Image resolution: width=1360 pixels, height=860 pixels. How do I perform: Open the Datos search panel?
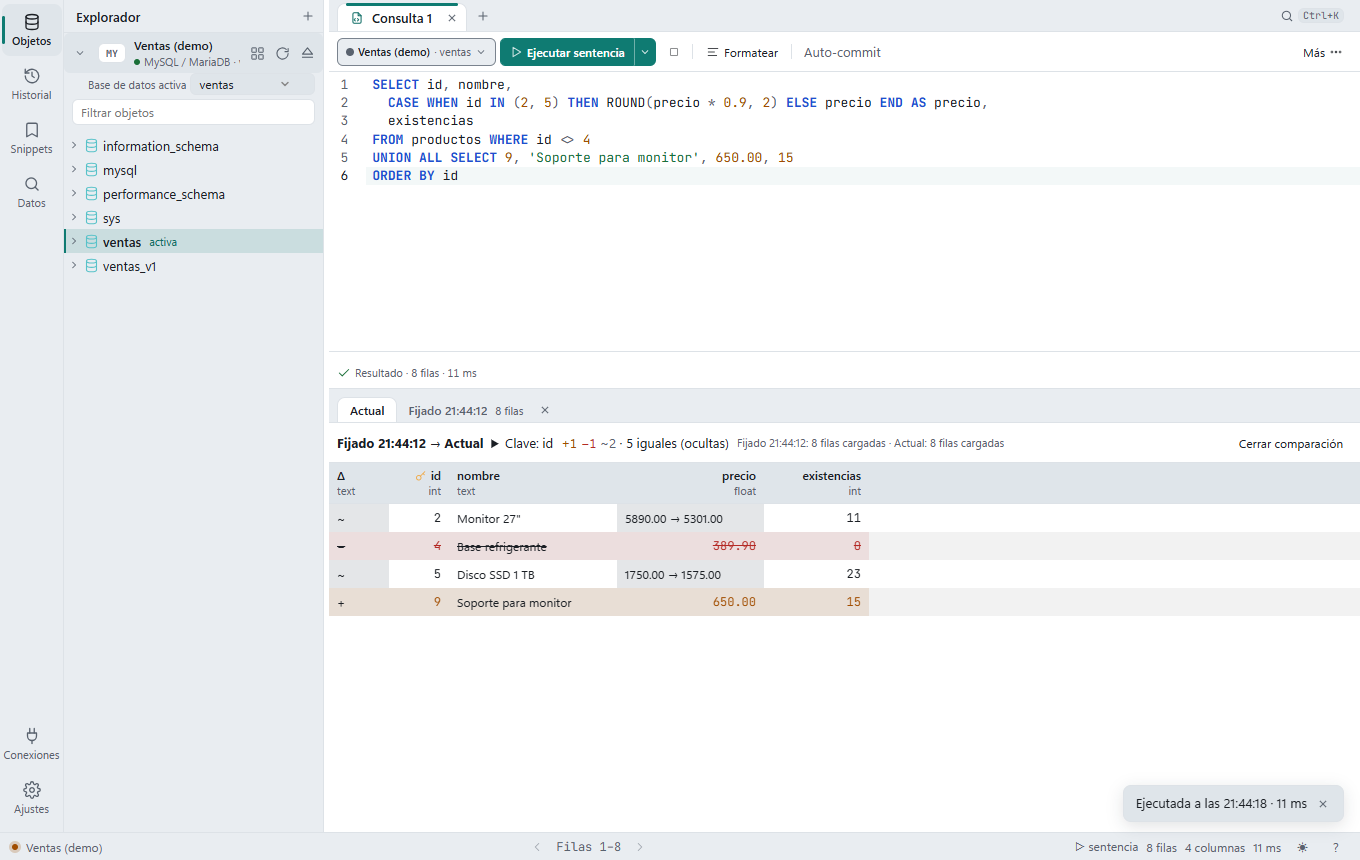(x=31, y=192)
